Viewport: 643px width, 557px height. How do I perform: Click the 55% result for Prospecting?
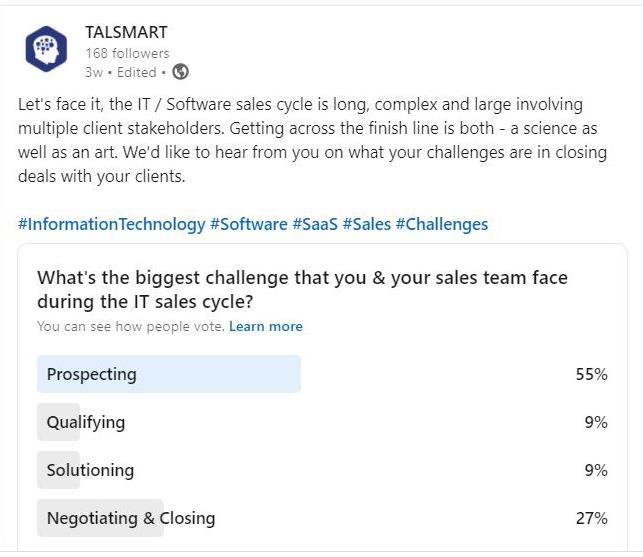click(x=592, y=375)
